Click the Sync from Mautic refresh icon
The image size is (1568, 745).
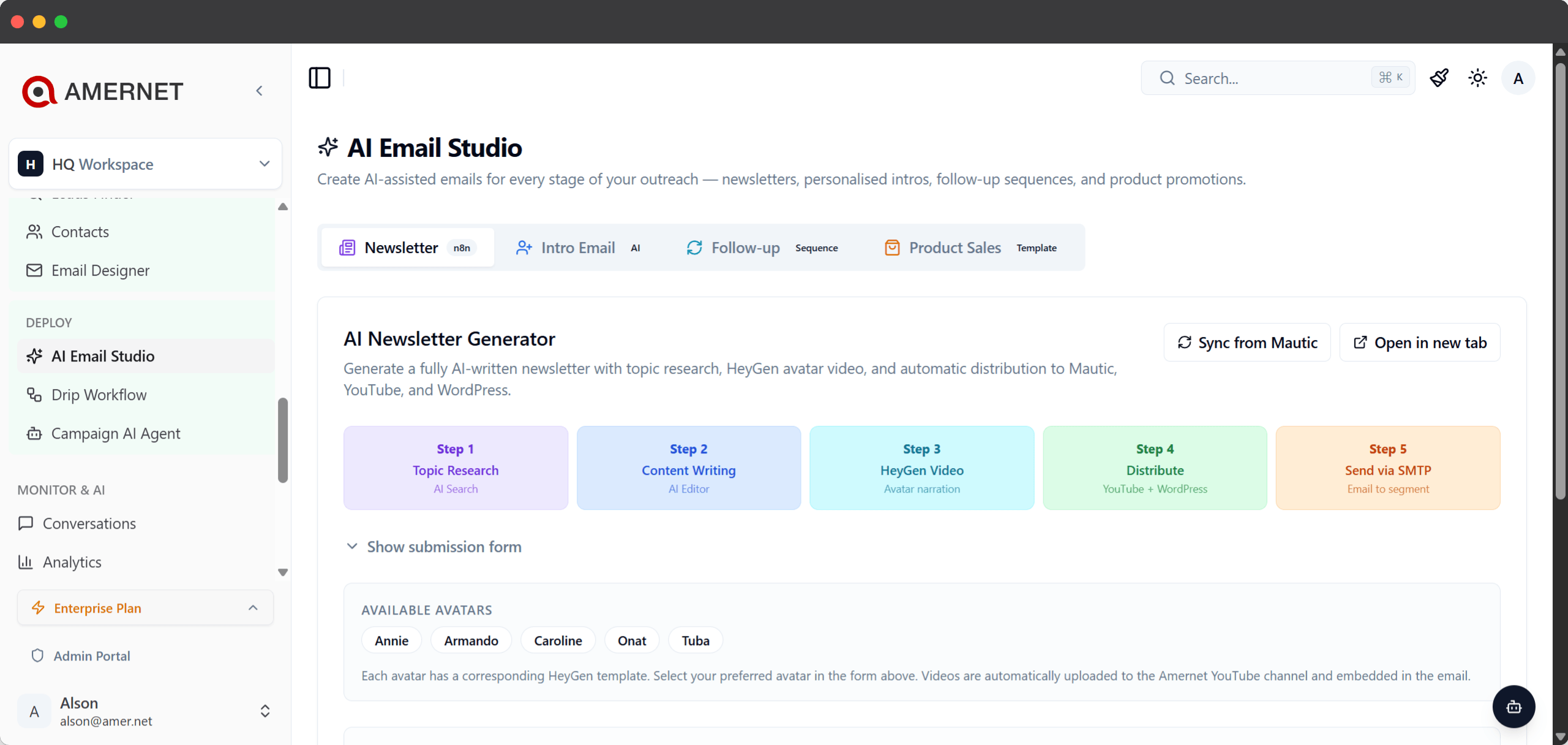tap(1185, 342)
